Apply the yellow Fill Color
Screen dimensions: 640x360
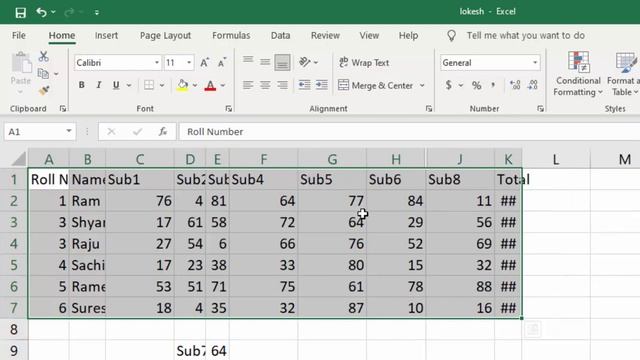click(182, 85)
